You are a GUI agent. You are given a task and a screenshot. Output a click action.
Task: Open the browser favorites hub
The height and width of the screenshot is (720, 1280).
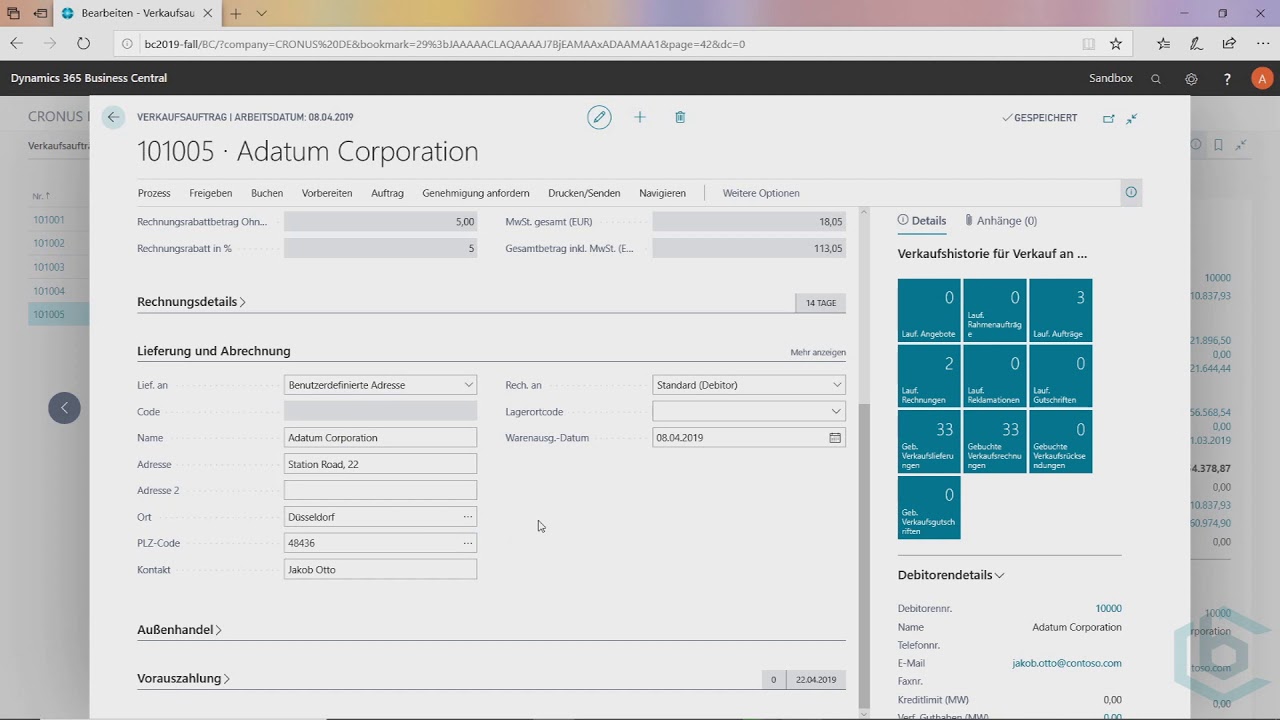[x=1163, y=44]
